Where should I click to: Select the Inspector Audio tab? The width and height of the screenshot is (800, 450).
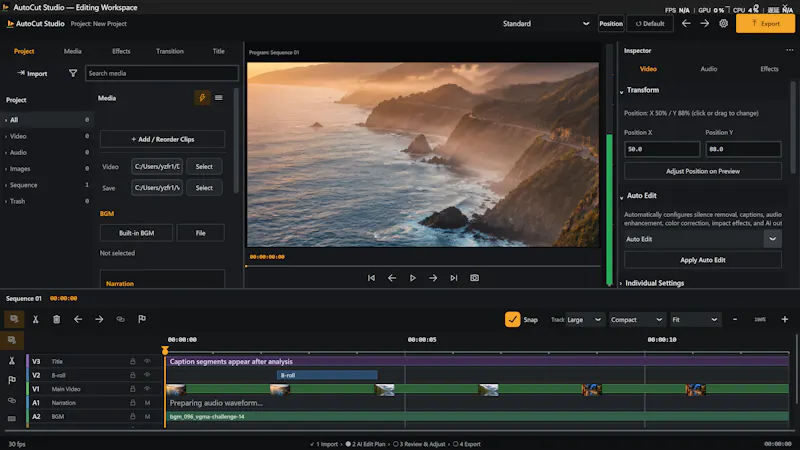[x=709, y=69]
